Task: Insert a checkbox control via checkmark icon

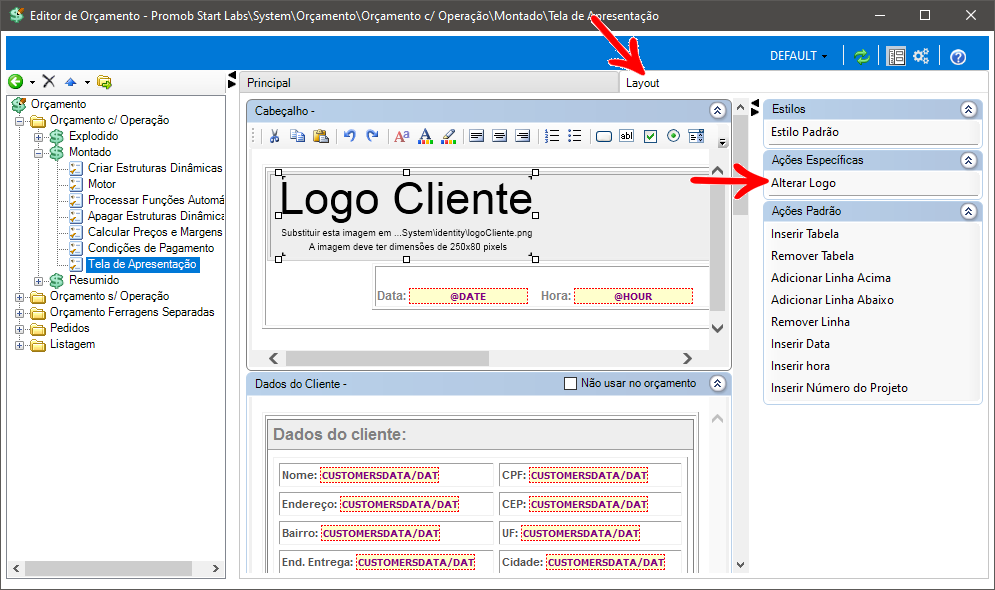Action: click(x=650, y=136)
